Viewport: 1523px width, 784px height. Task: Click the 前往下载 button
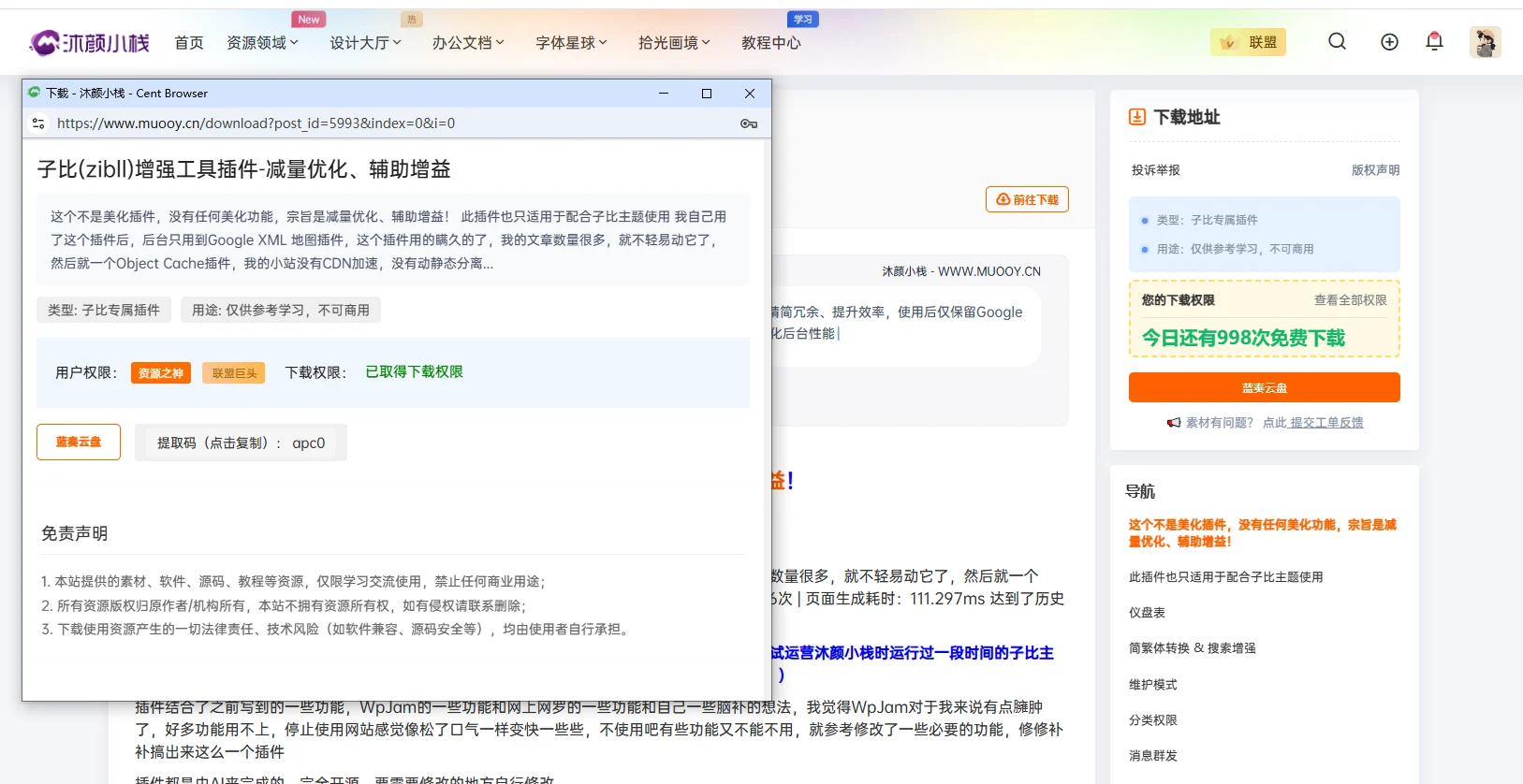tap(1027, 199)
